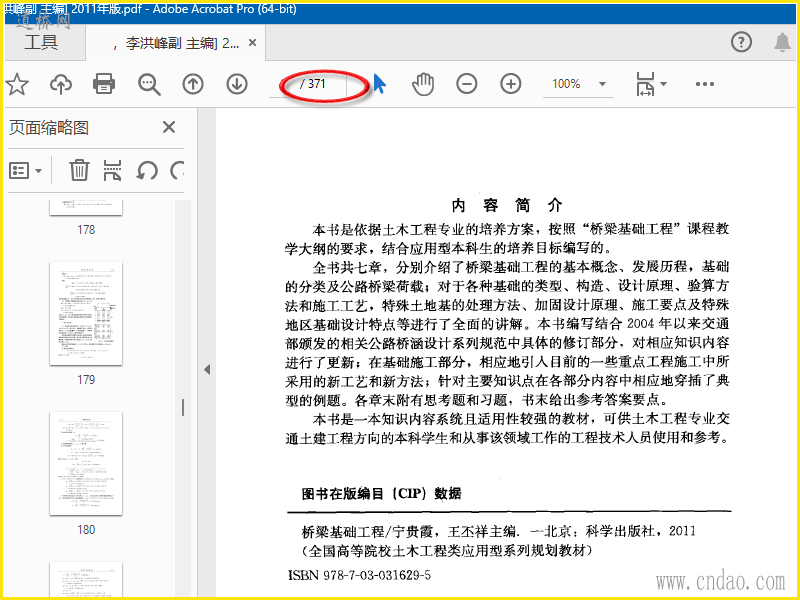Activate the hand pan tool

(423, 84)
